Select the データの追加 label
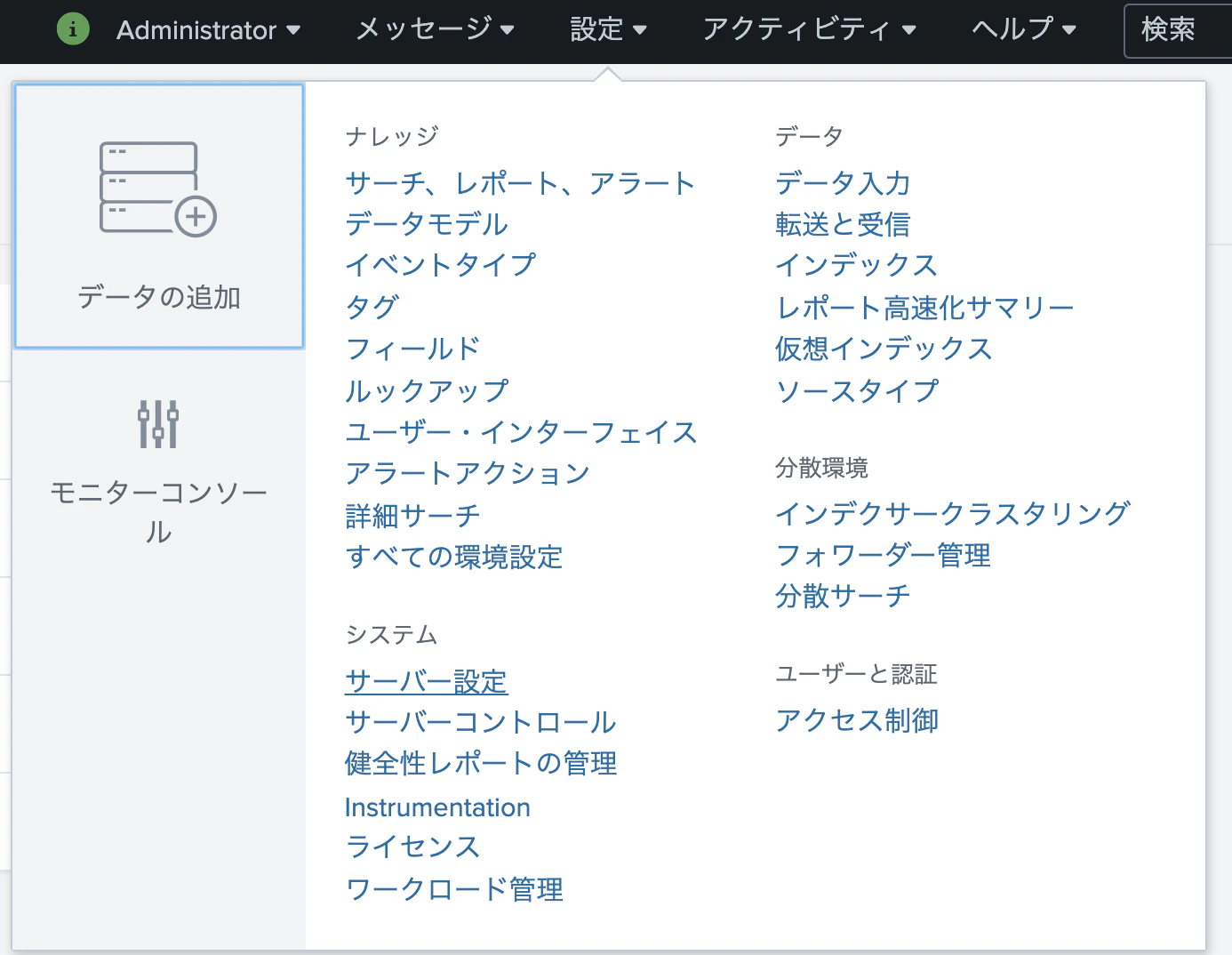 pos(159,297)
